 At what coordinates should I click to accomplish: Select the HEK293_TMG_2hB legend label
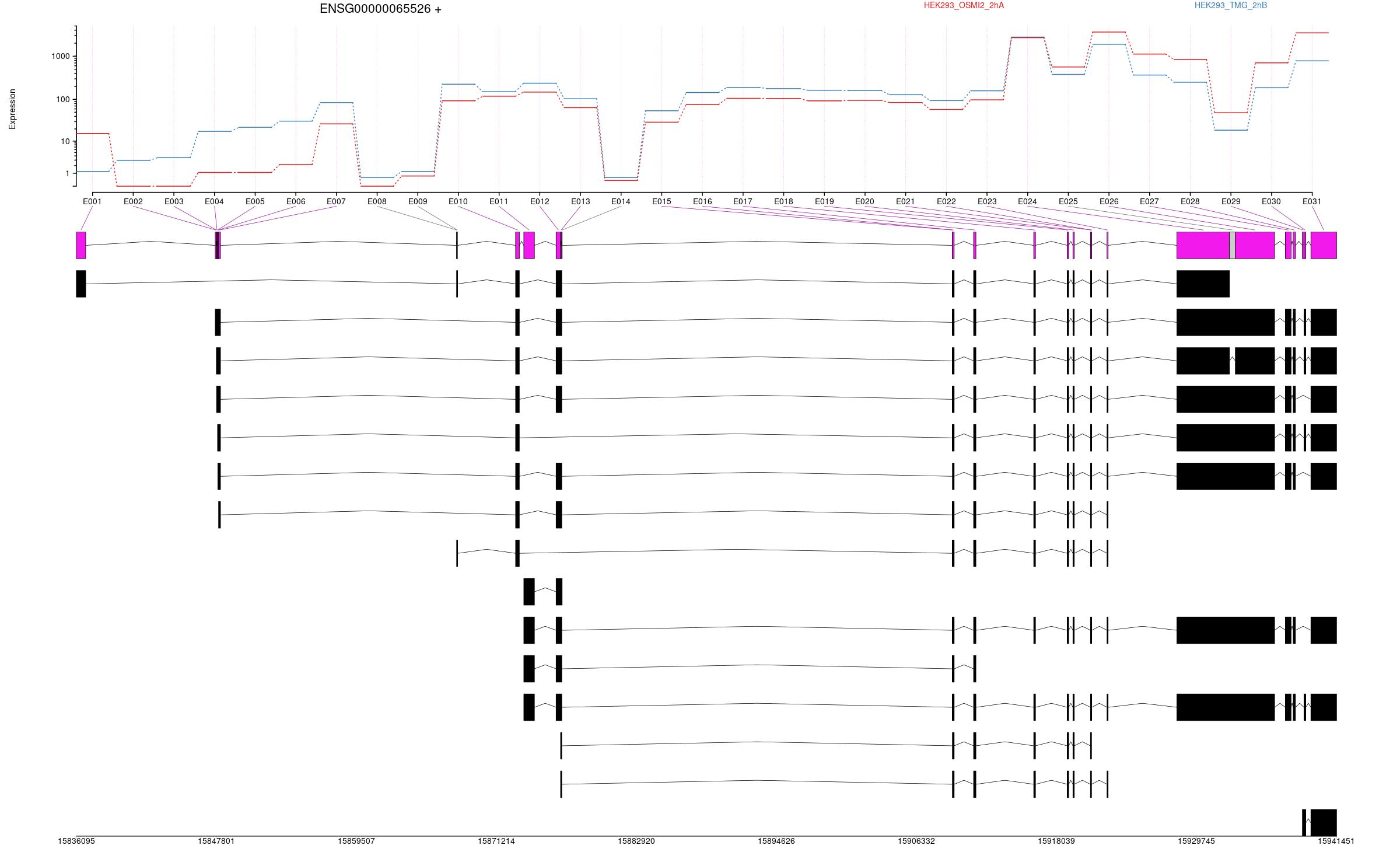pos(1230,5)
